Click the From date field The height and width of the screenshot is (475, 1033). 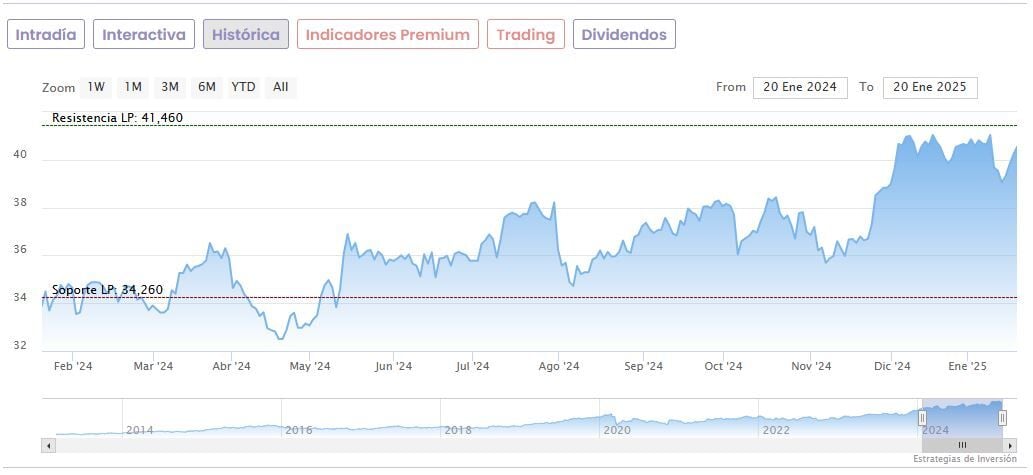pos(800,87)
